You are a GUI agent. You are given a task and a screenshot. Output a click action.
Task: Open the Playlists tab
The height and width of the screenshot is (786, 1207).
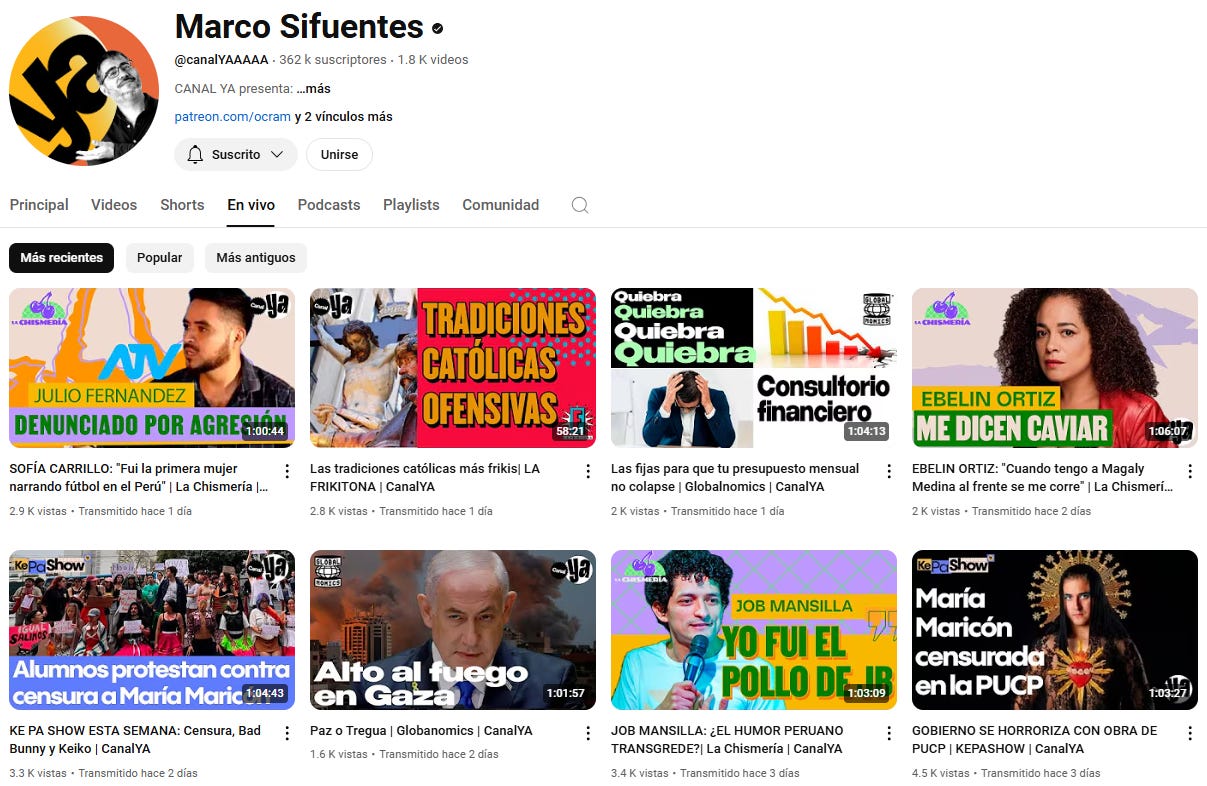click(x=411, y=205)
